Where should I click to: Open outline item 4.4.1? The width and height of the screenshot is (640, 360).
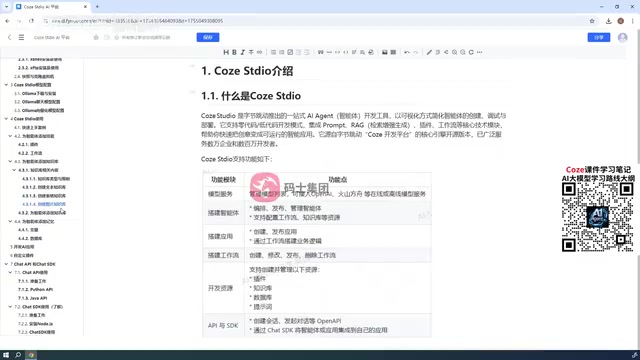(x=28, y=230)
